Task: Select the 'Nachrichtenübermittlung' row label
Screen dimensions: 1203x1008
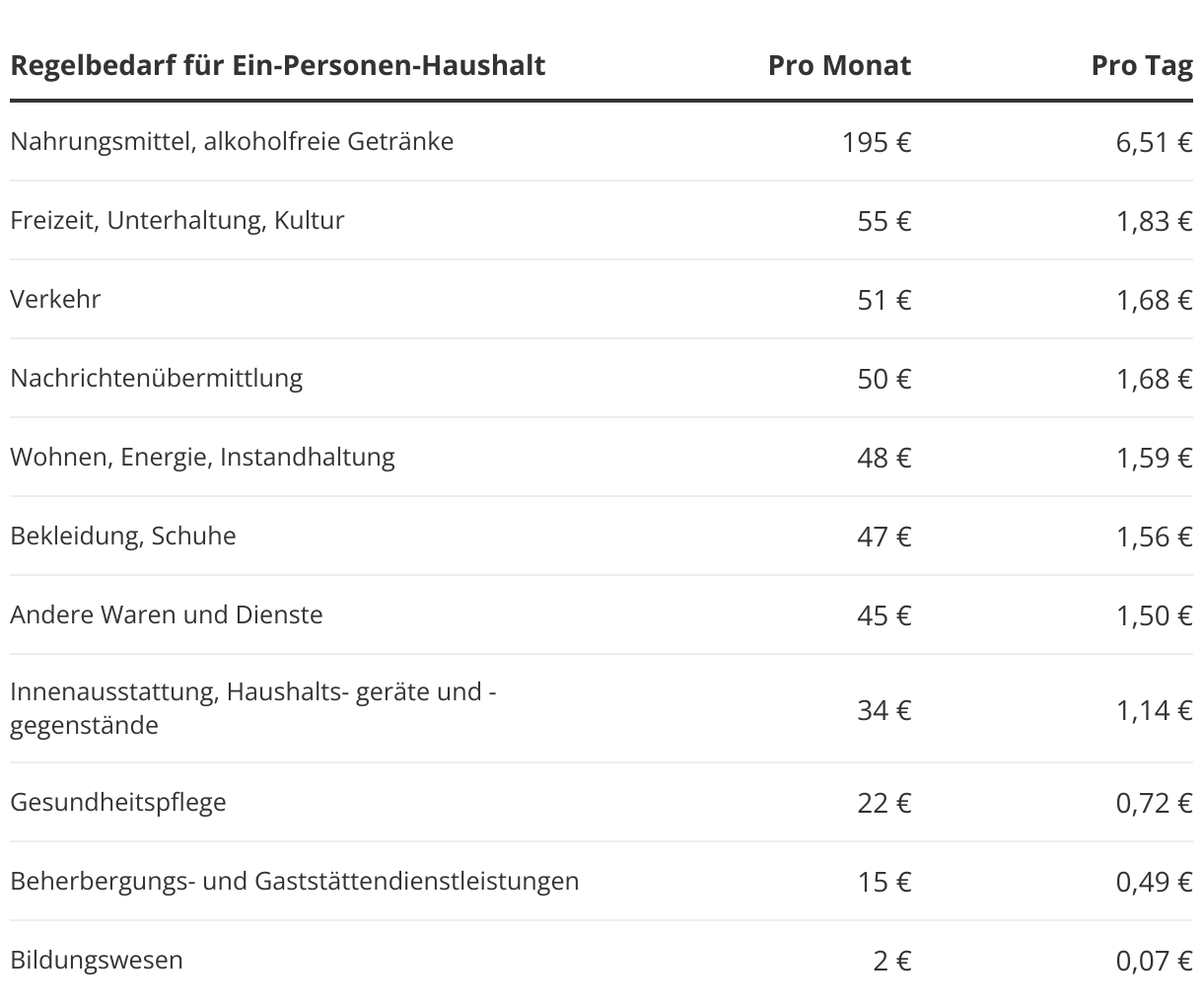Action: 156,378
